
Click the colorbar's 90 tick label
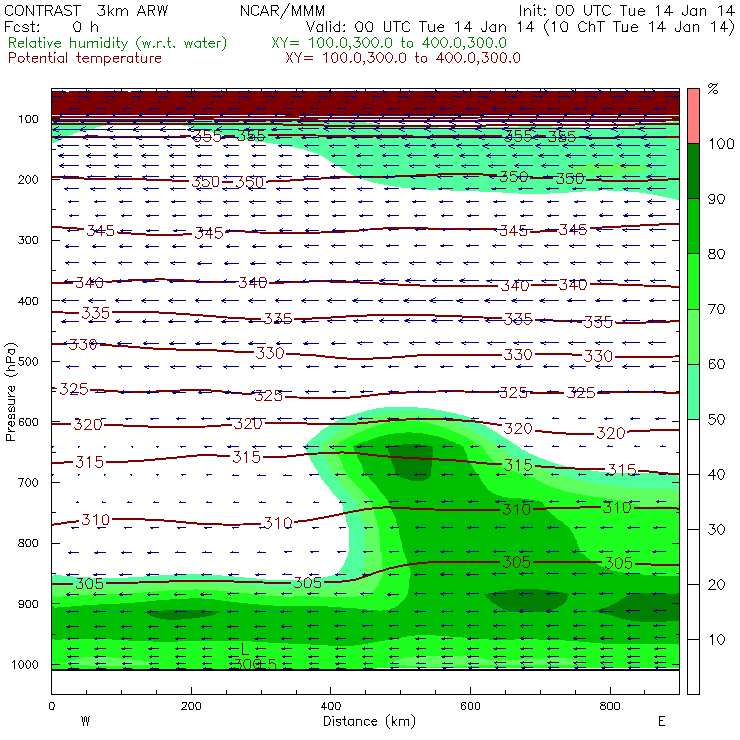(x=716, y=199)
